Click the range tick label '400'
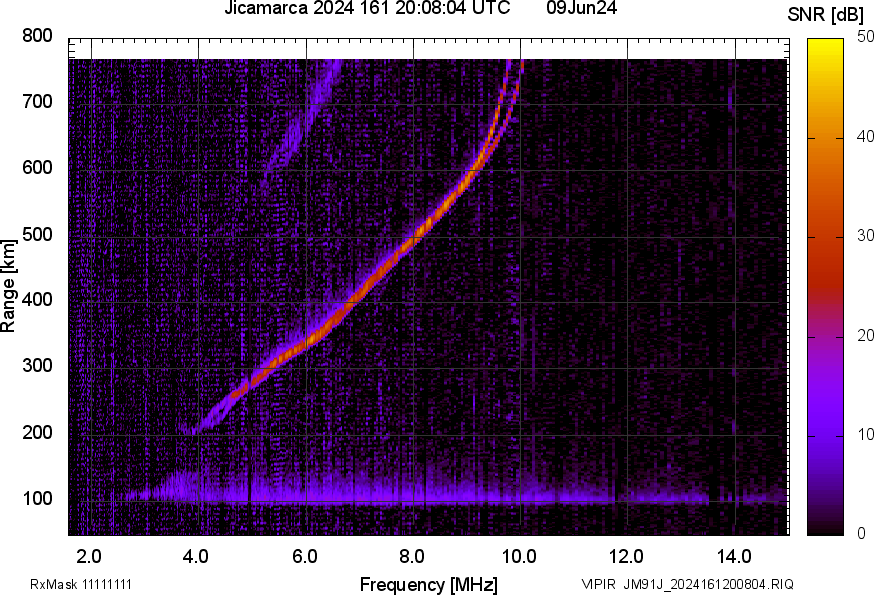Screen dimensions: 874x595 tap(37, 299)
